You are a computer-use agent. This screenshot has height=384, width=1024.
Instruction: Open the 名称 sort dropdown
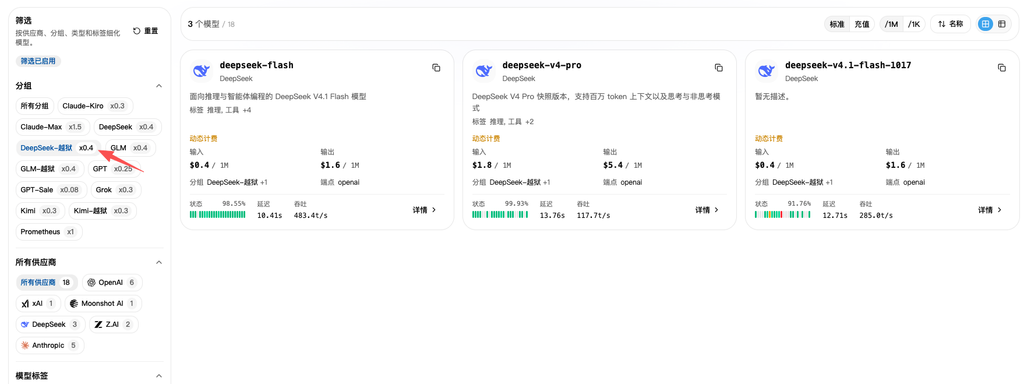[950, 24]
